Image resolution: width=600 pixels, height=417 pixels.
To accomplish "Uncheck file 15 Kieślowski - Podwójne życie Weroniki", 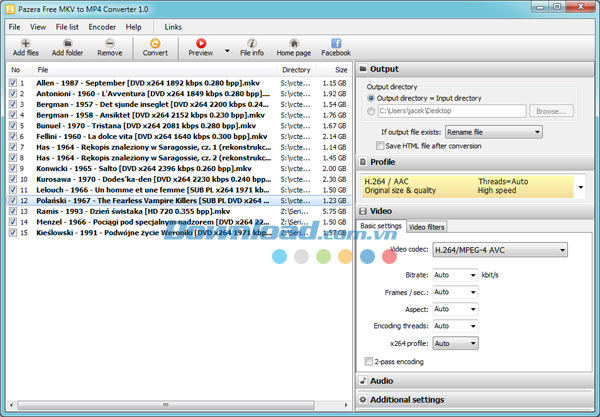I will (13, 233).
